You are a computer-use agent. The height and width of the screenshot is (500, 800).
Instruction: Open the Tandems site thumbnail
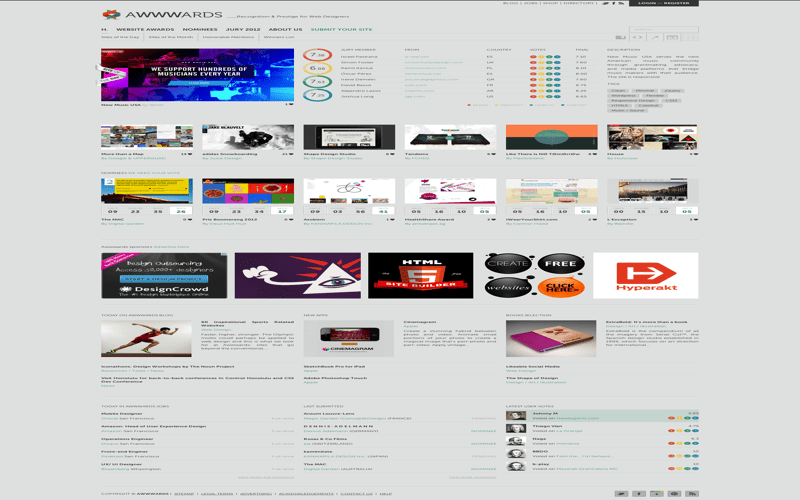pos(451,137)
